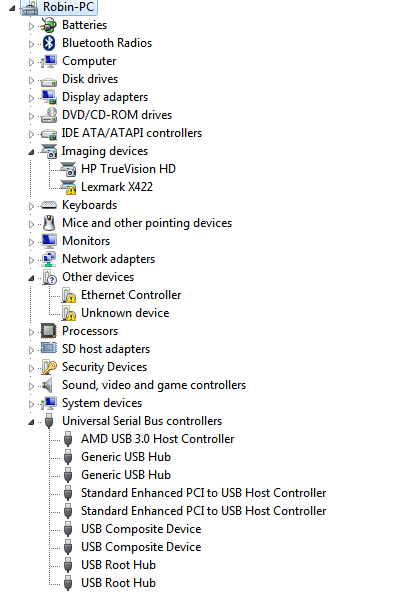The image size is (417, 599).
Task: Click the Bluetooth Radios icon
Action: point(49,43)
